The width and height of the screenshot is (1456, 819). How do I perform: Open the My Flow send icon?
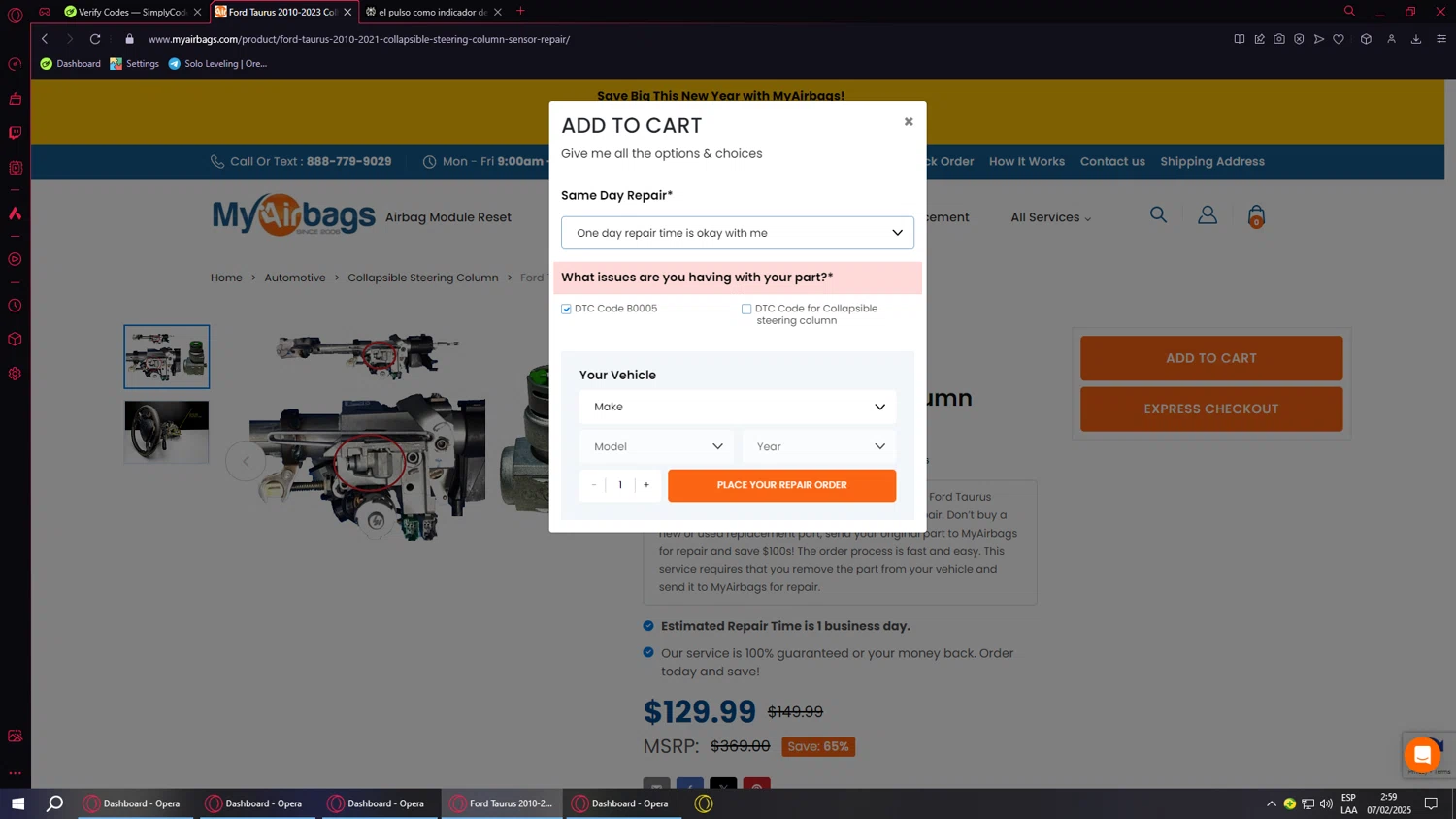tap(1318, 39)
